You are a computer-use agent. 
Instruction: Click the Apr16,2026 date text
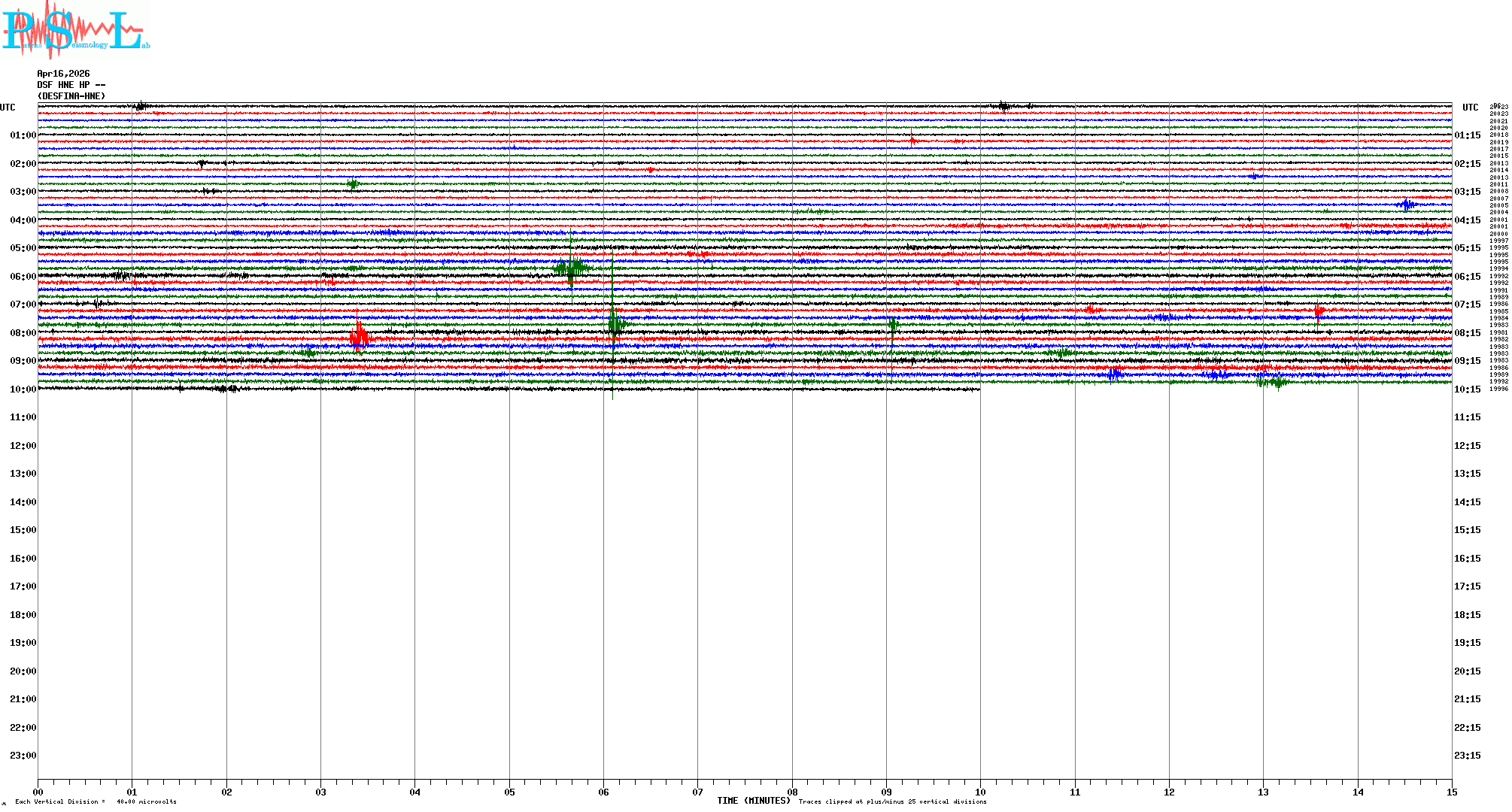coord(63,74)
